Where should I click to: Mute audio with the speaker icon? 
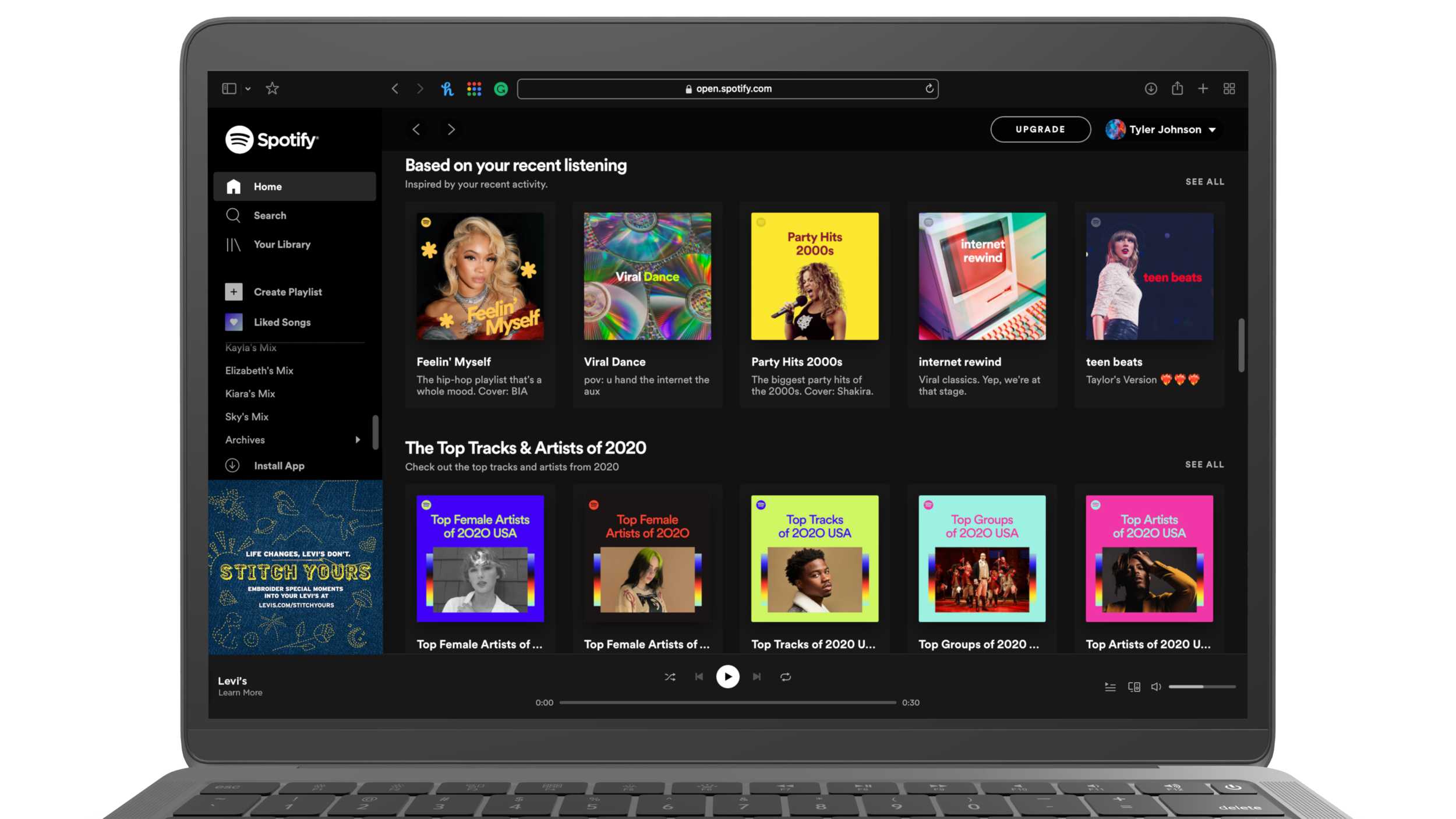click(x=1156, y=687)
